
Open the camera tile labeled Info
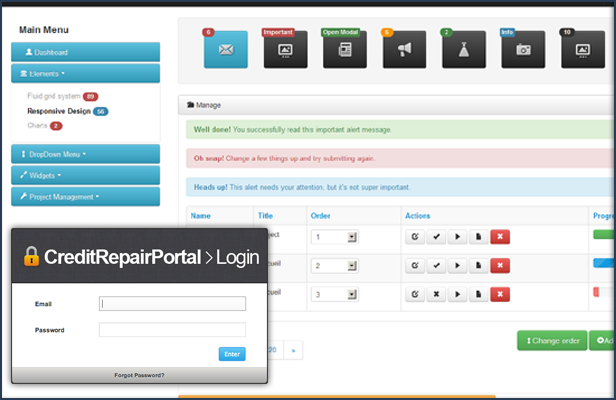pyautogui.click(x=523, y=50)
